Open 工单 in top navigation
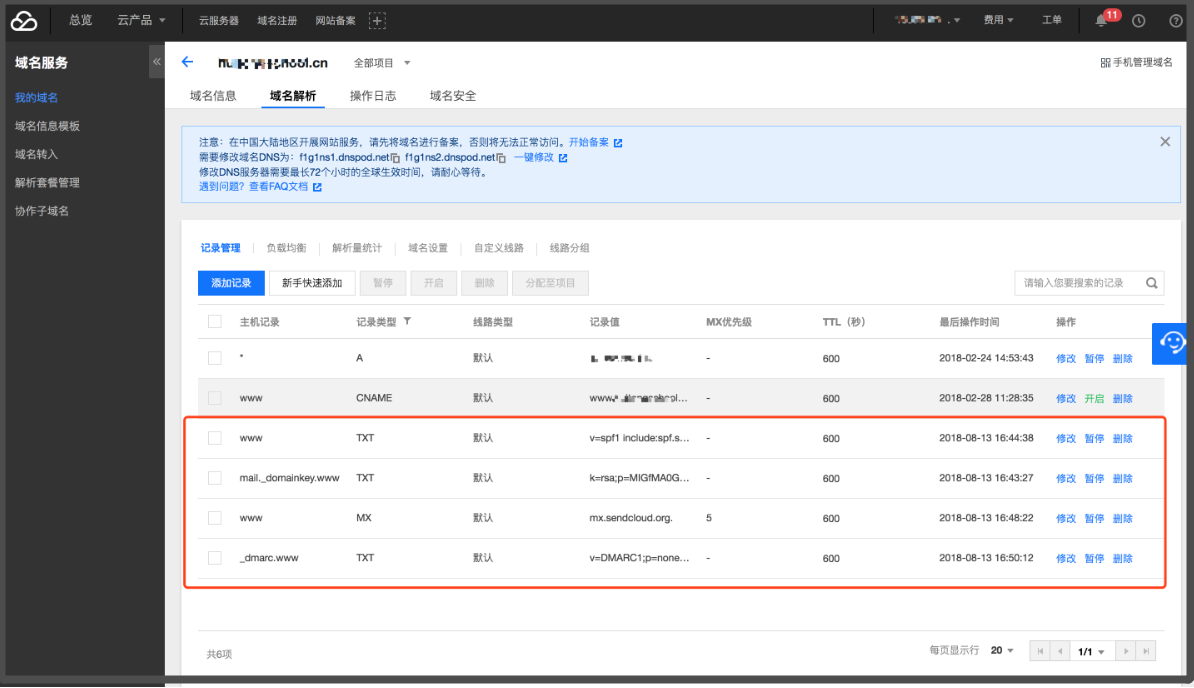This screenshot has height=688, width=1194. [x=1052, y=21]
